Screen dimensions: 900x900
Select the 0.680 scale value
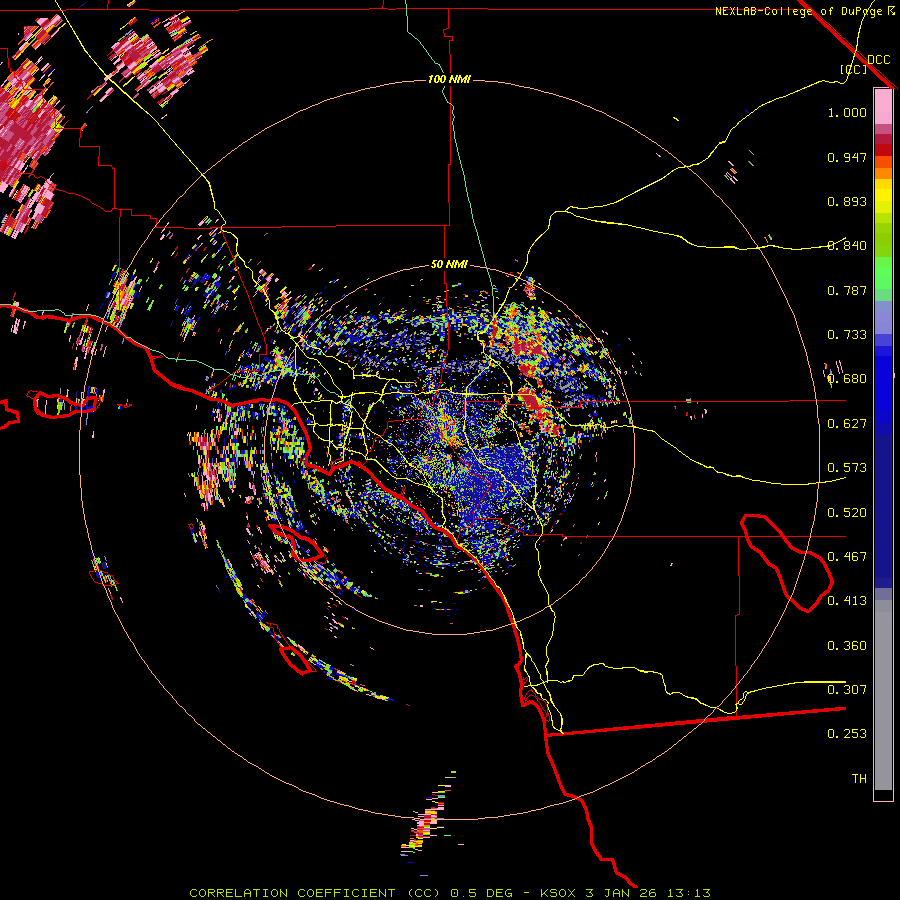(847, 379)
